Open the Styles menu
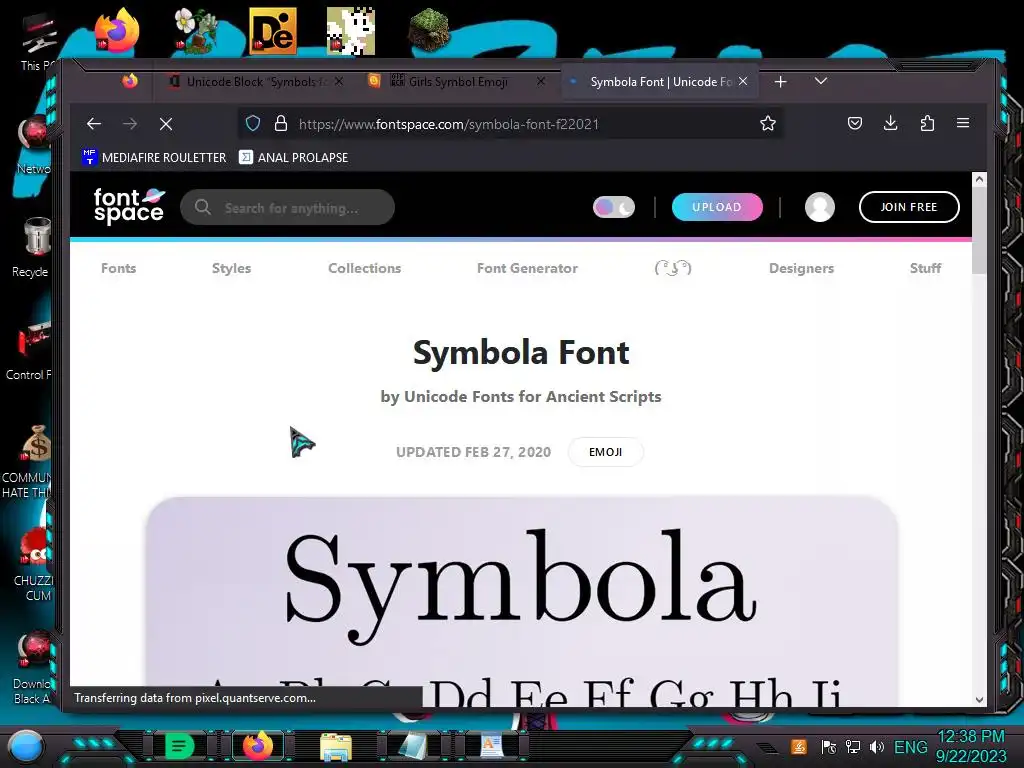Image resolution: width=1024 pixels, height=768 pixels. tap(231, 268)
